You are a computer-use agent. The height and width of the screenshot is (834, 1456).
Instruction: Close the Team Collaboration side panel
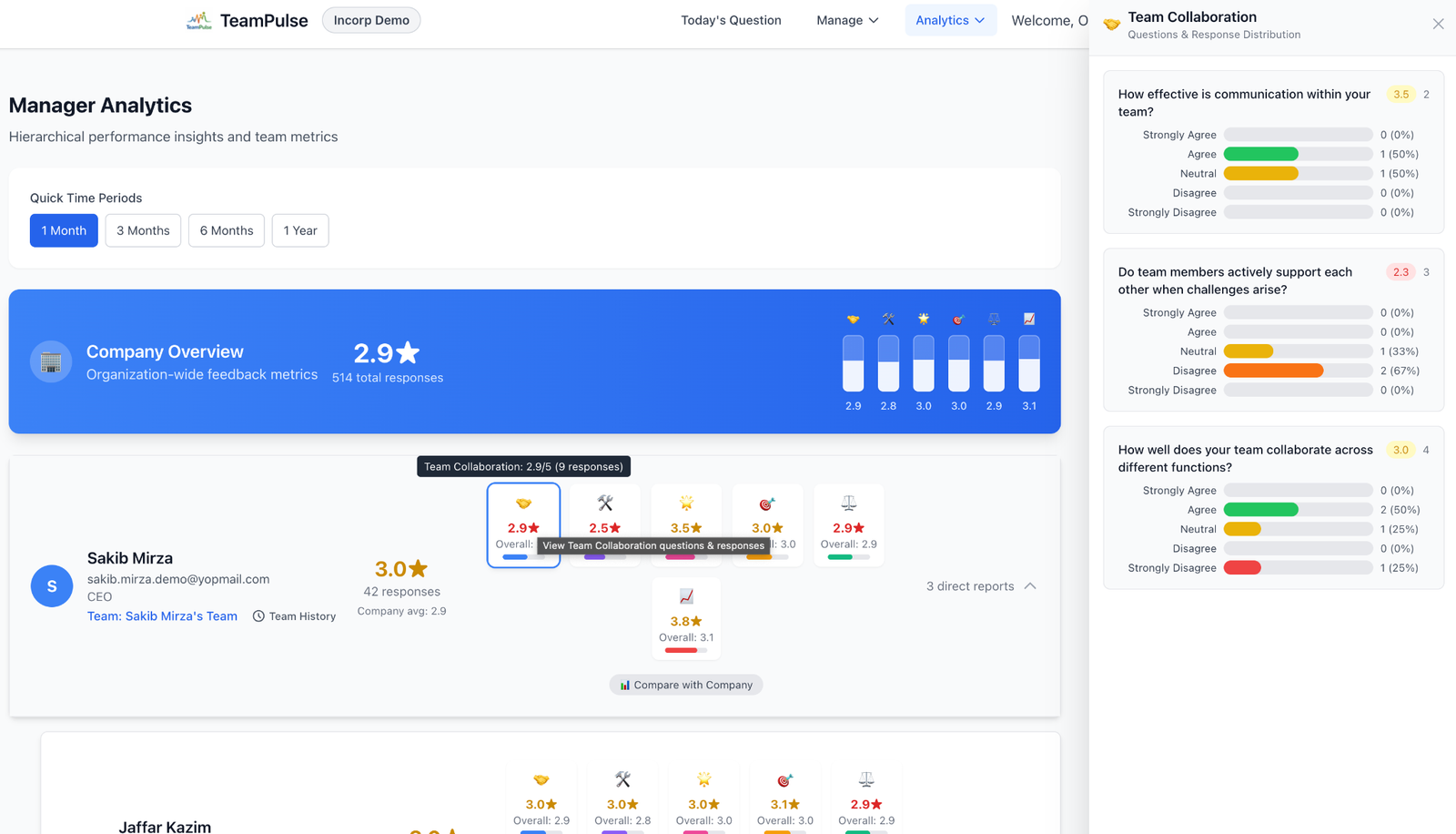[x=1438, y=25]
